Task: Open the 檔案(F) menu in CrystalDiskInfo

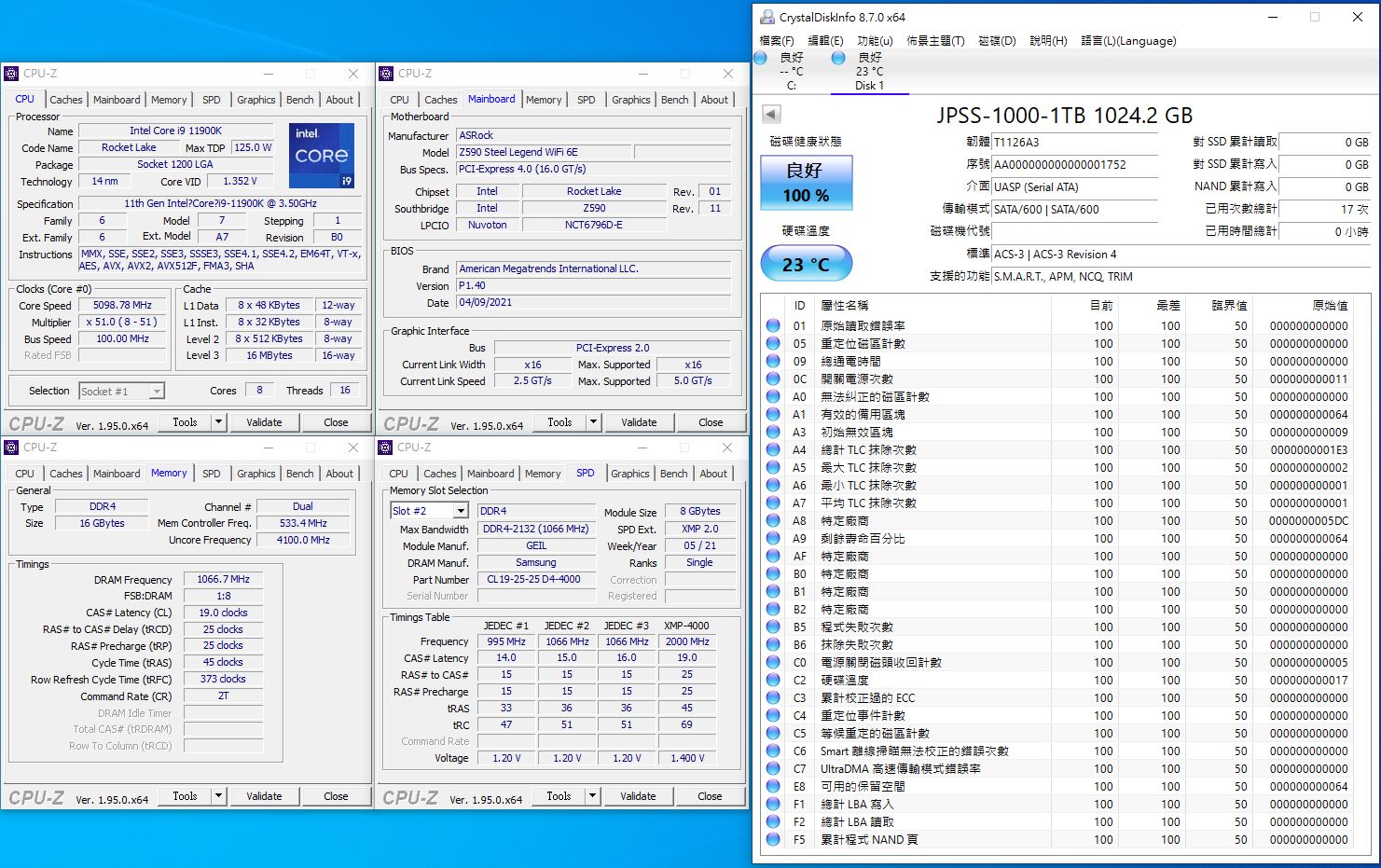Action: (x=777, y=41)
